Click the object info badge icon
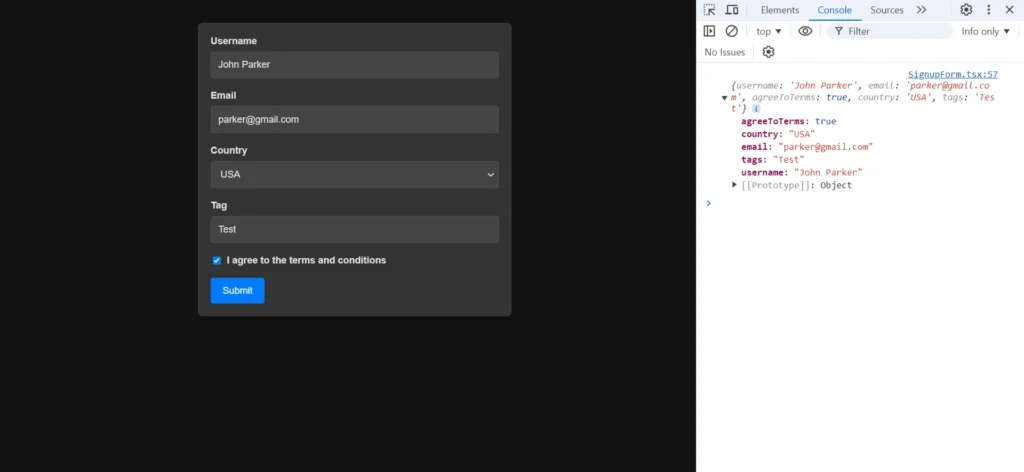This screenshot has width=1024, height=472. pos(756,108)
